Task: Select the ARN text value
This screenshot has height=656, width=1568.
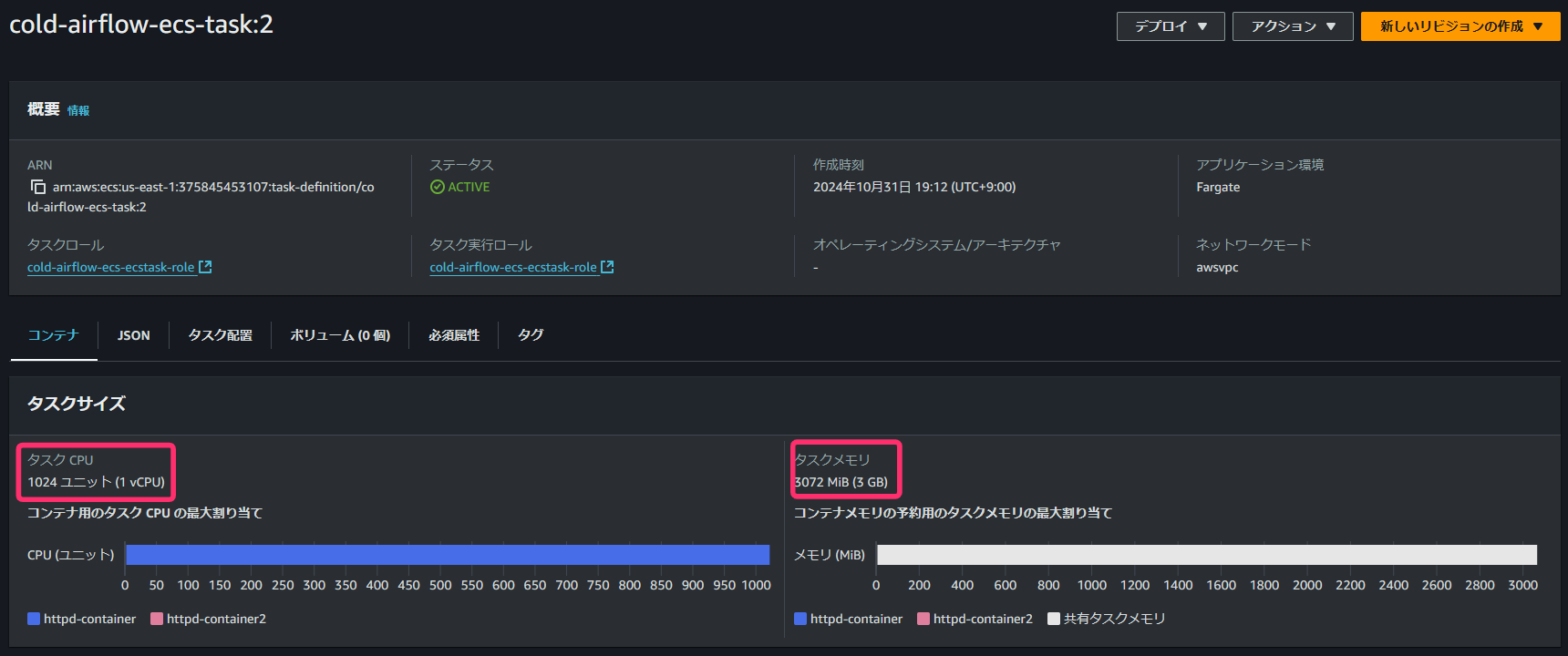Action: tap(201, 197)
